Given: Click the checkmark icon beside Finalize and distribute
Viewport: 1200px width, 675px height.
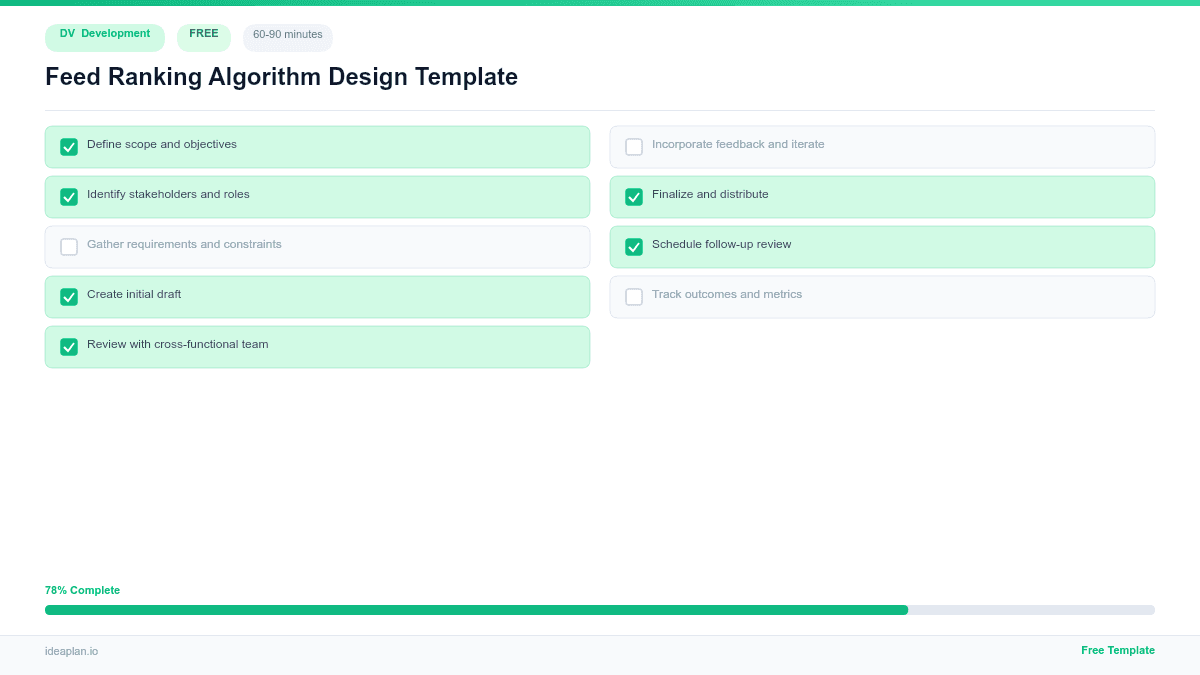Looking at the screenshot, I should 634,196.
